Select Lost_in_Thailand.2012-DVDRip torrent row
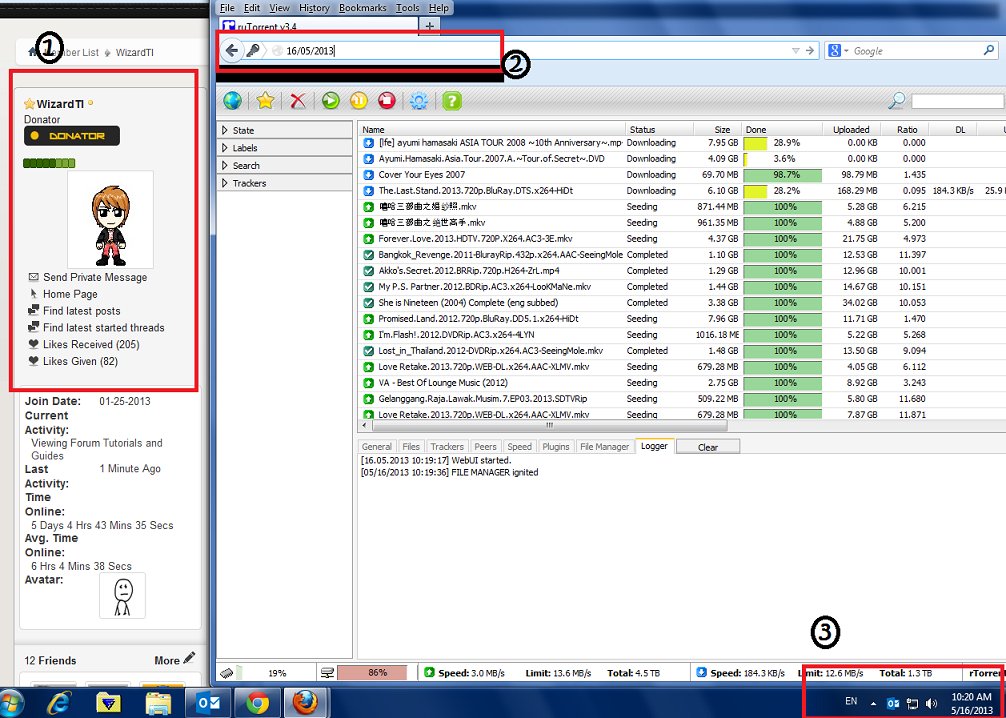1006x718 pixels. (681, 351)
